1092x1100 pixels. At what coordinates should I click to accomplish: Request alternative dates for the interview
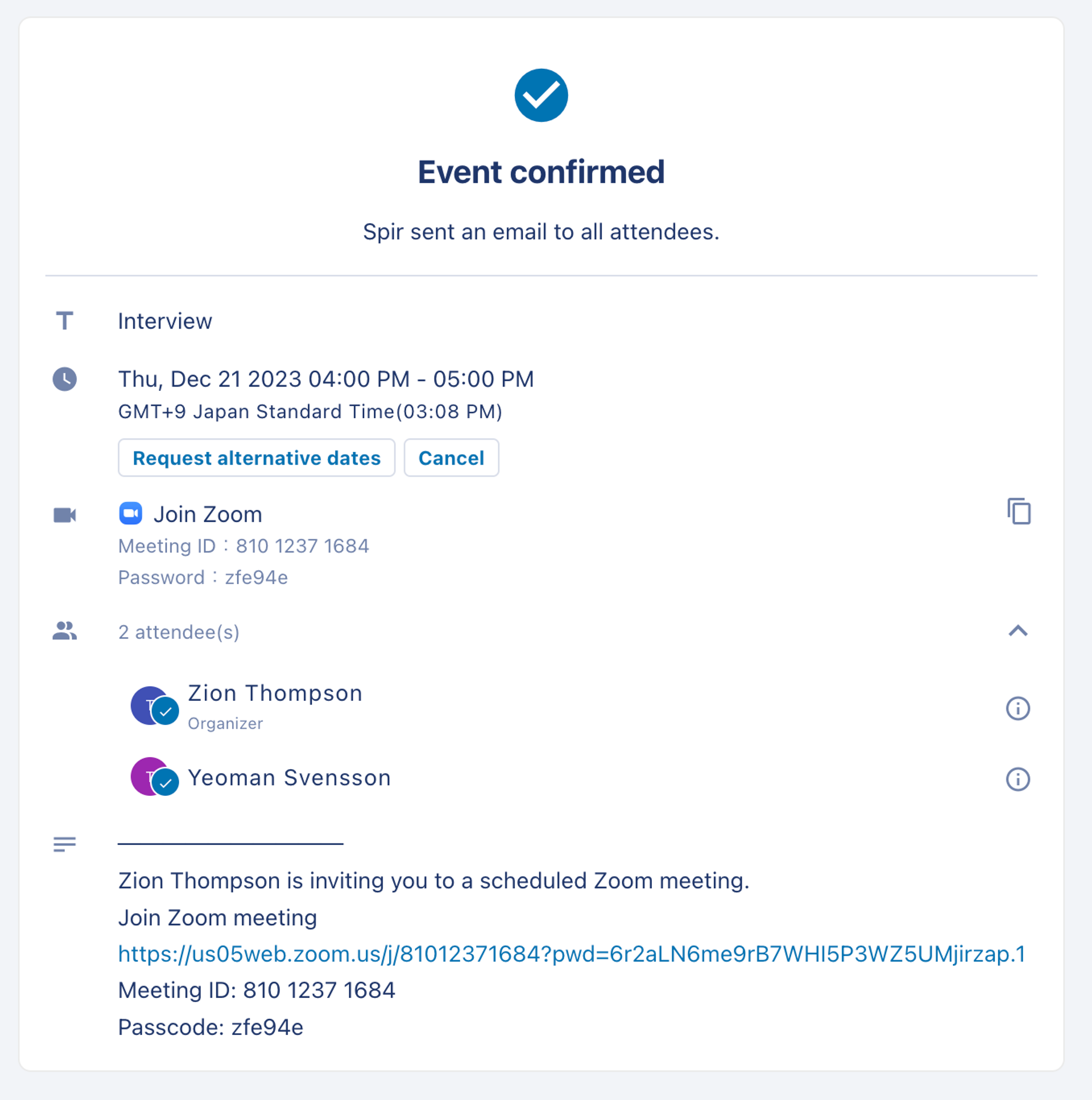(x=256, y=458)
